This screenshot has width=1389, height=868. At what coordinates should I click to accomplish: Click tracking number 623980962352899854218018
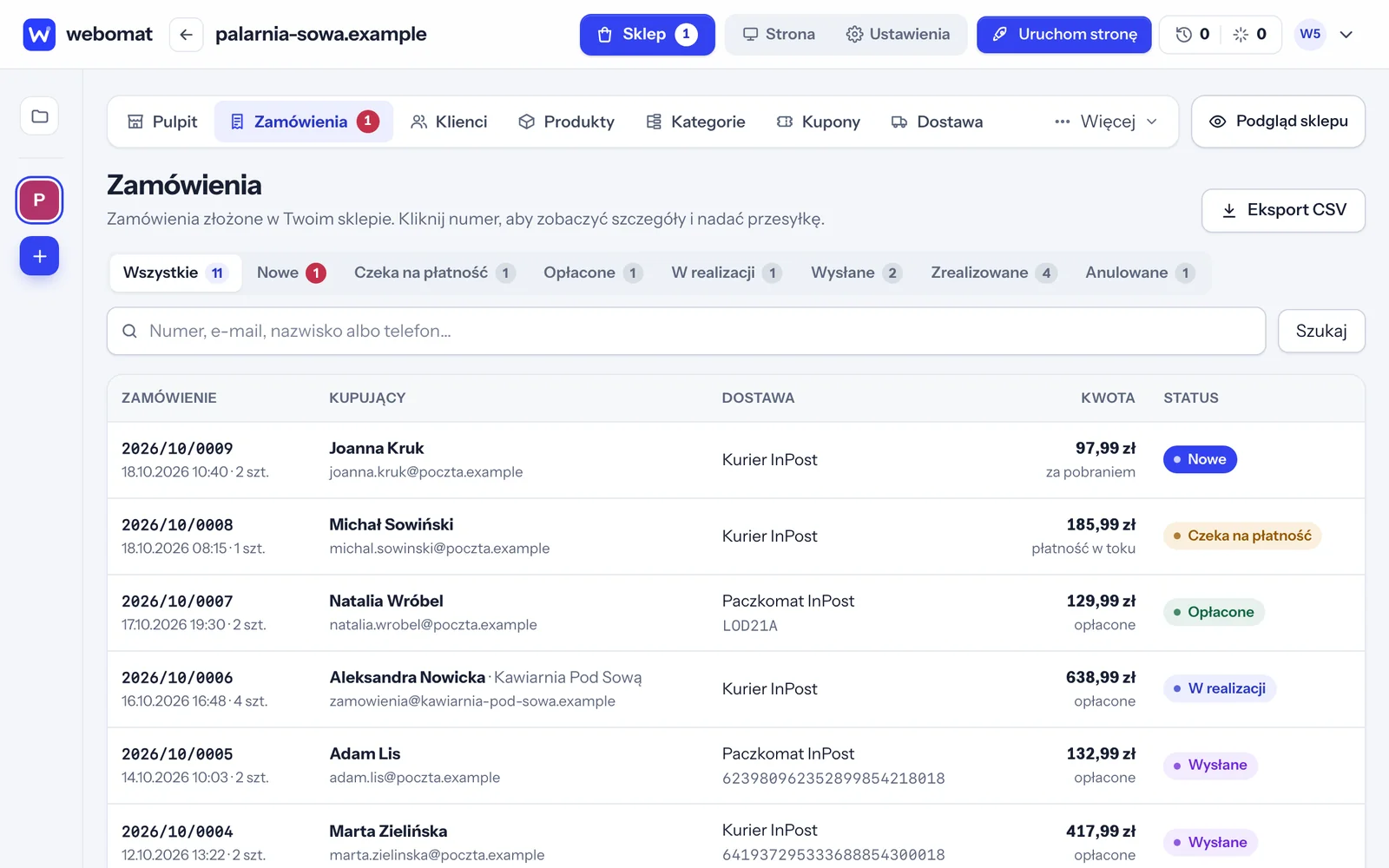pos(833,779)
